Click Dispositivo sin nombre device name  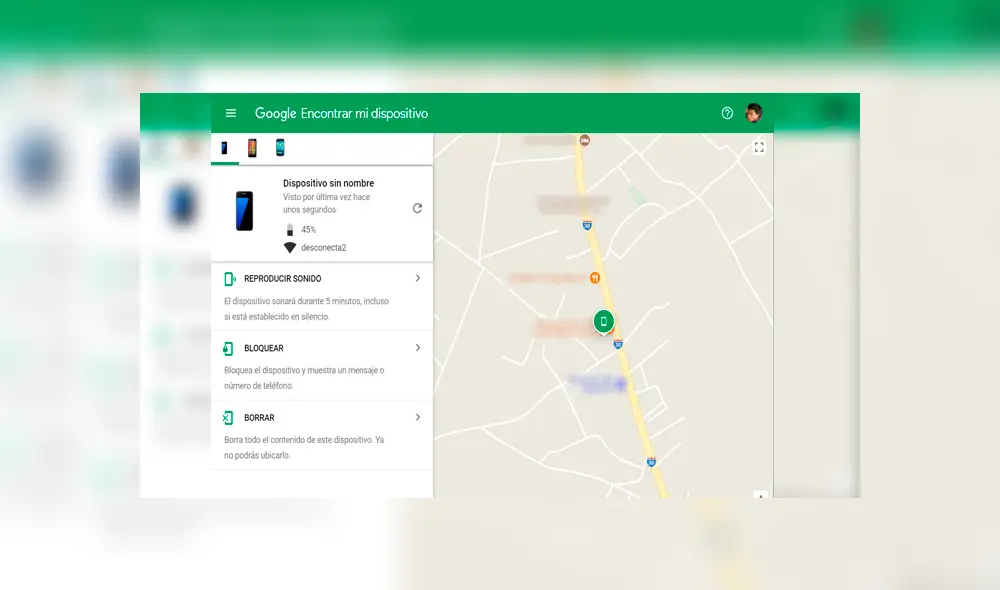(x=330, y=183)
